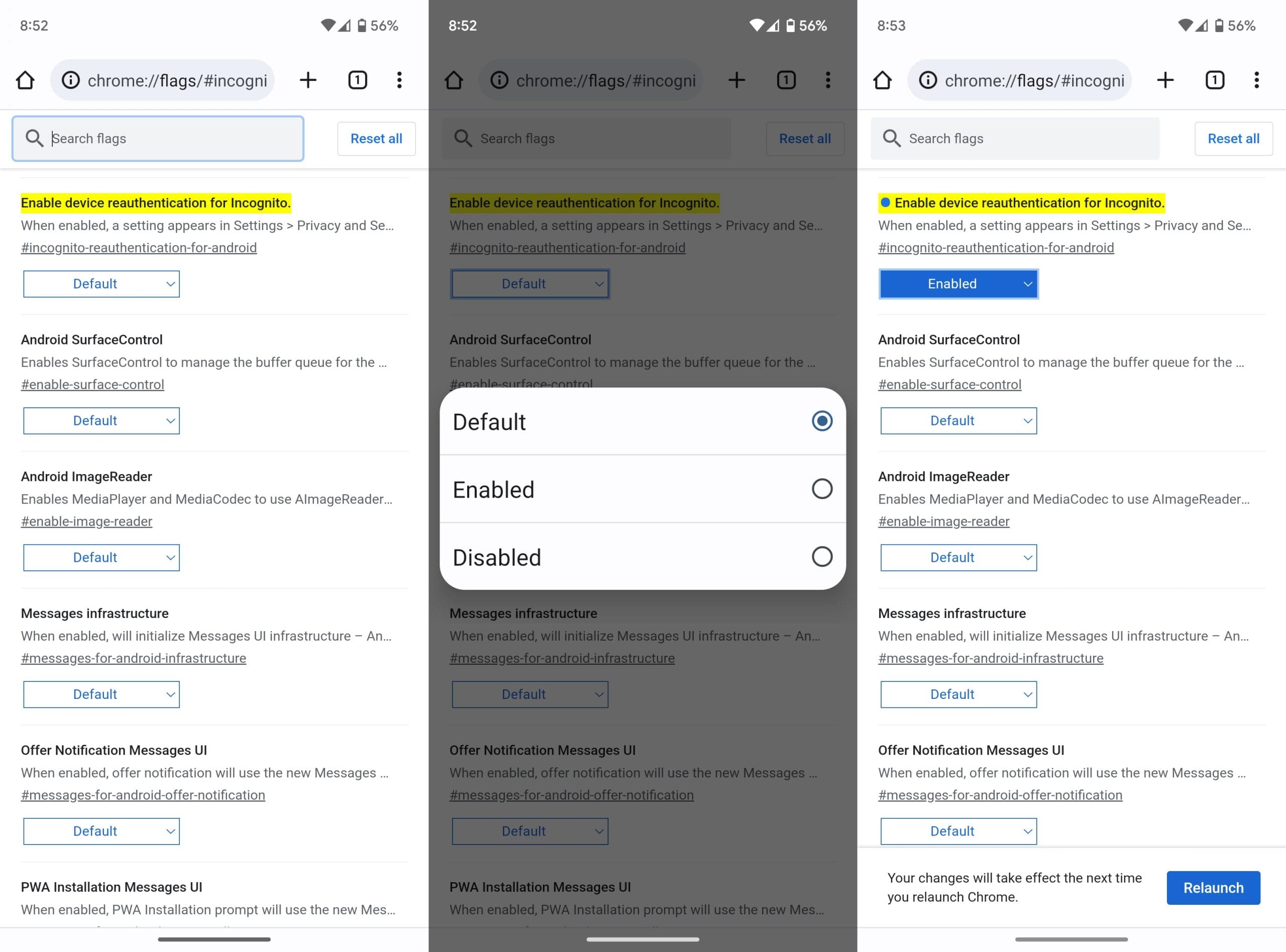The width and height of the screenshot is (1286, 952).
Task: Click the three-dot overflow menu icon
Action: click(x=1257, y=80)
